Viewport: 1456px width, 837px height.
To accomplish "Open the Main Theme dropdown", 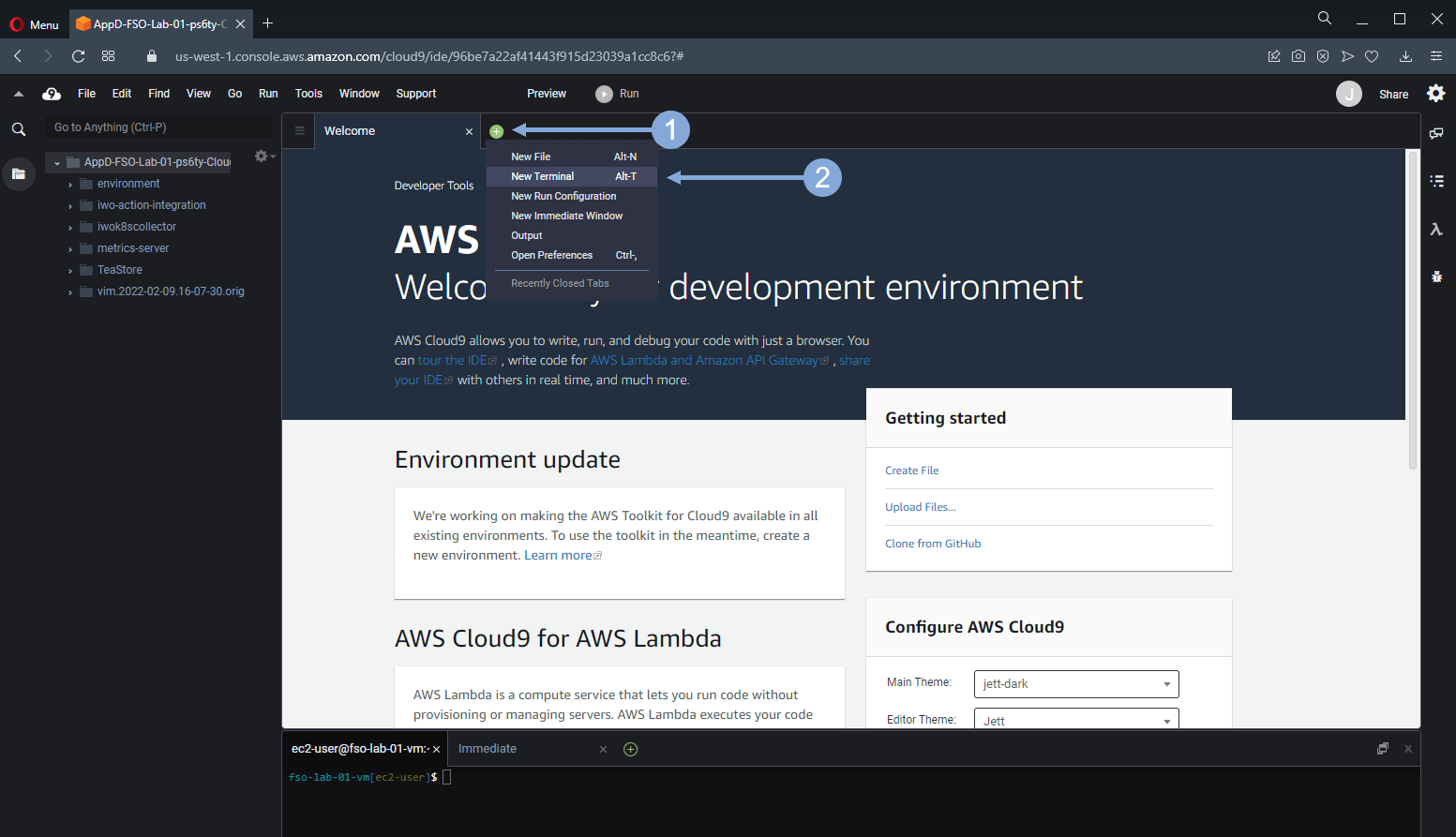I will pos(1075,684).
